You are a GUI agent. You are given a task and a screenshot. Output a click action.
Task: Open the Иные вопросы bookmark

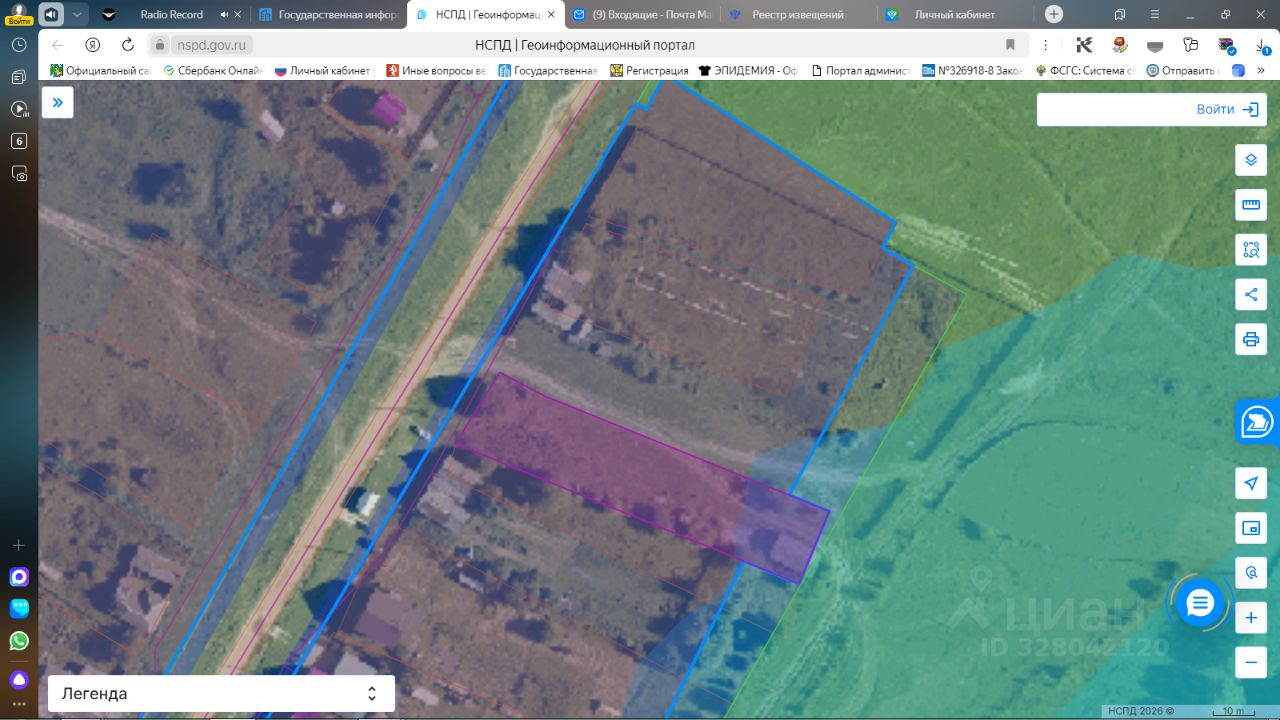pos(436,70)
